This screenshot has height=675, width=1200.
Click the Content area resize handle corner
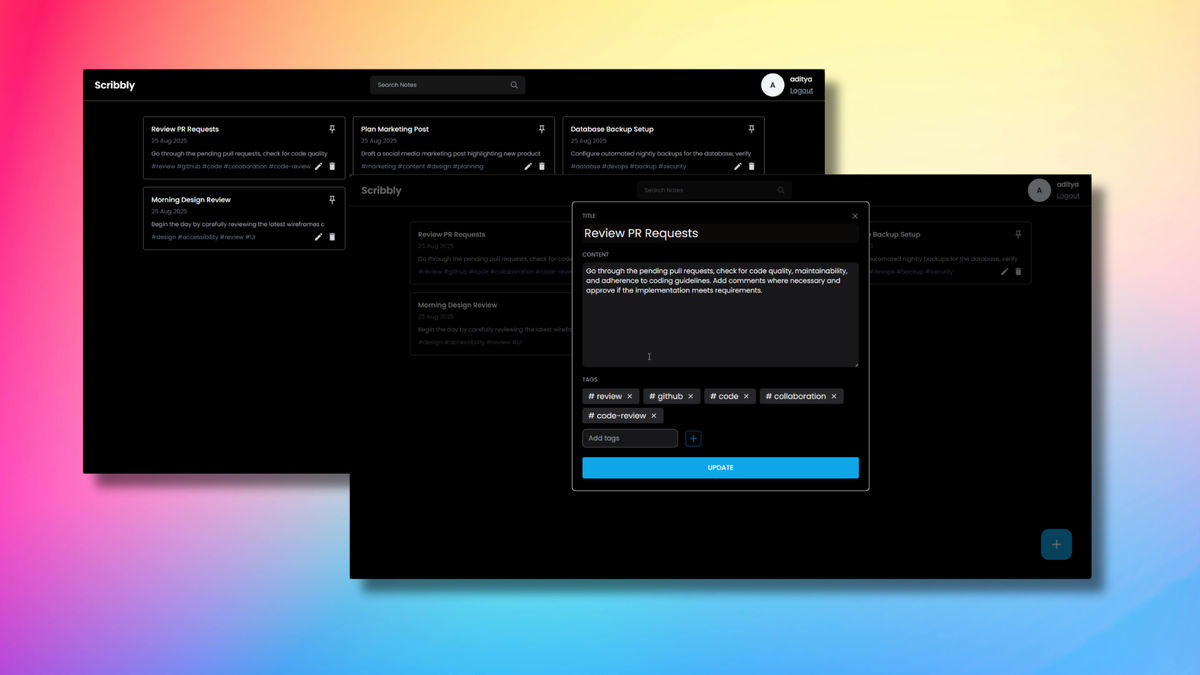pyautogui.click(x=855, y=363)
